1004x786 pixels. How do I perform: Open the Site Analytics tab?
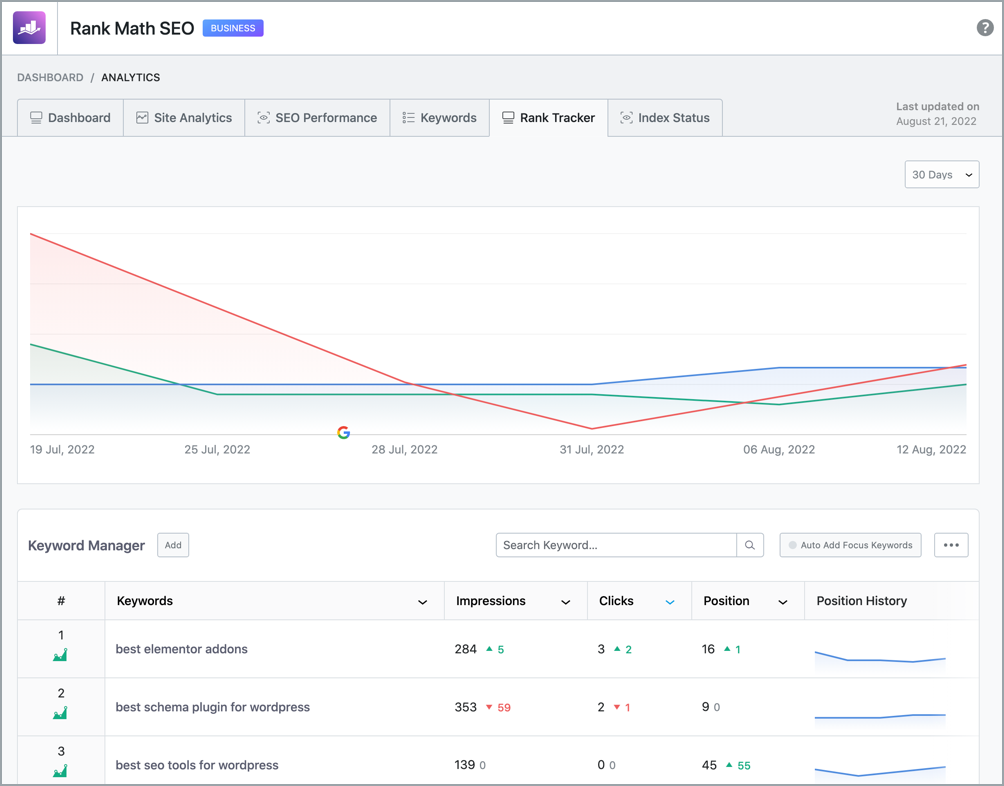pos(184,118)
